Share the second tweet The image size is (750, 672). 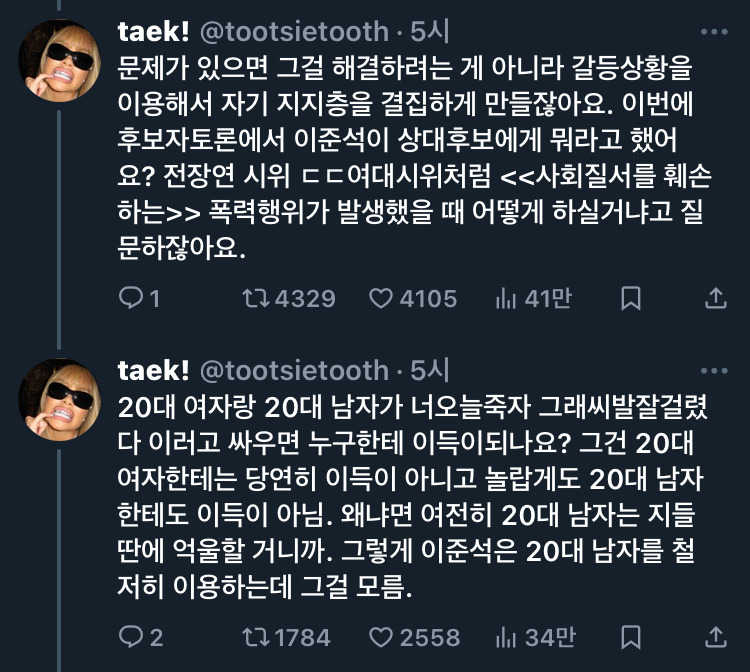tap(716, 637)
